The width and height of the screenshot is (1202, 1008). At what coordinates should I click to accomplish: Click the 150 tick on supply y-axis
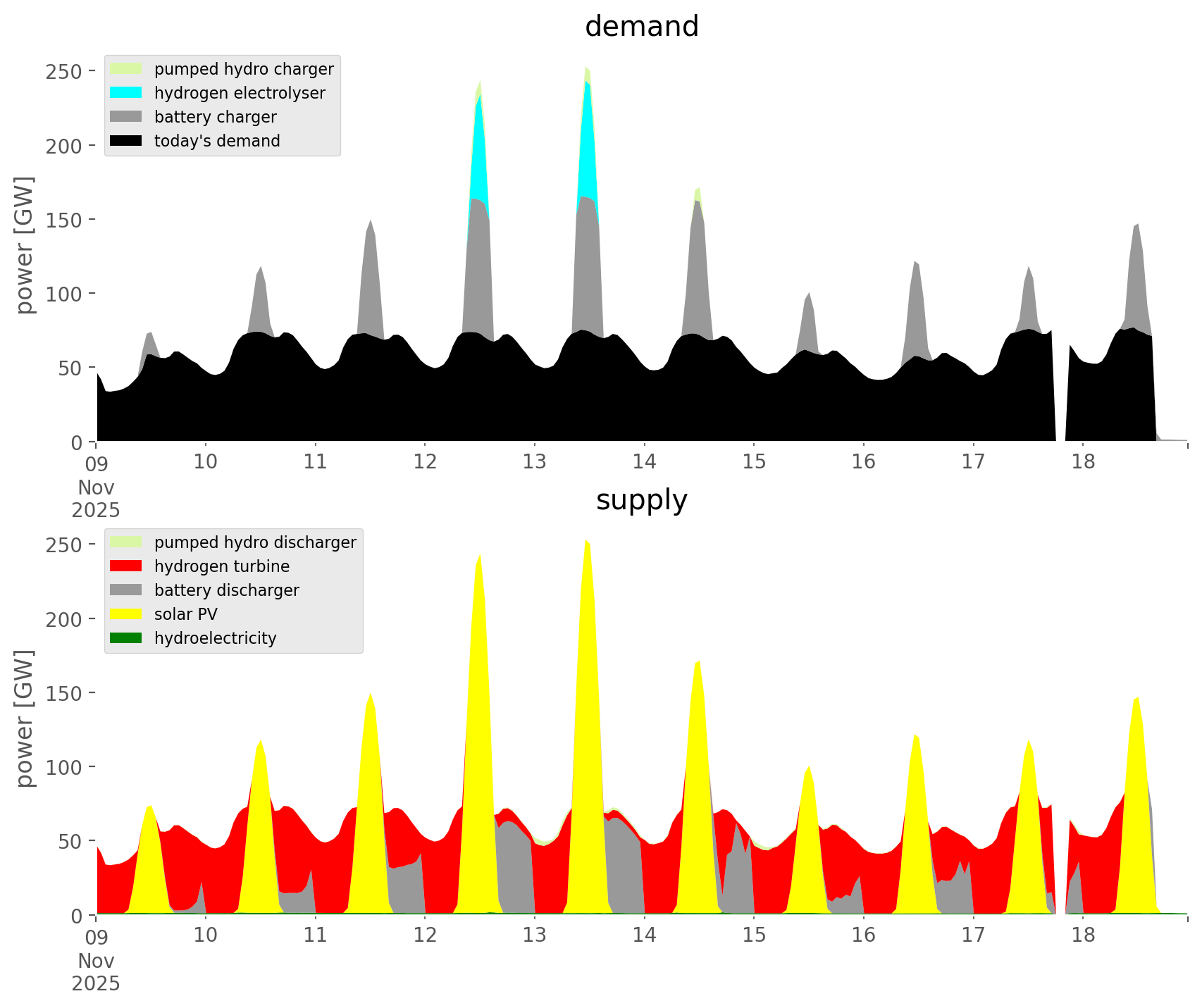pyautogui.click(x=65, y=692)
